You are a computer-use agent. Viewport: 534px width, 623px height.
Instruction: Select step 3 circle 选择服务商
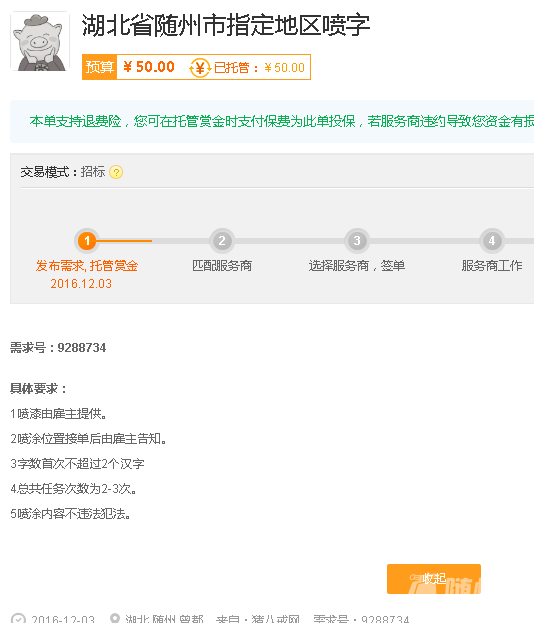coord(357,240)
